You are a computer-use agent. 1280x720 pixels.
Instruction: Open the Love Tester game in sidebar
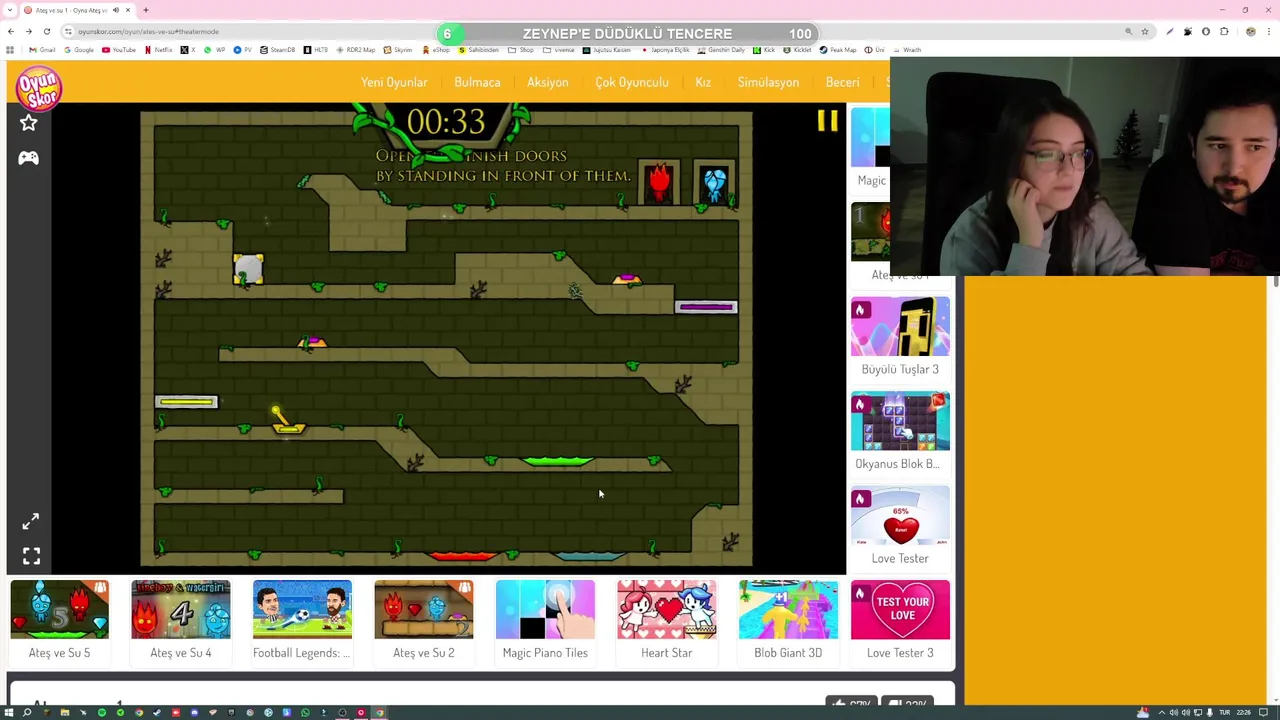point(900,516)
